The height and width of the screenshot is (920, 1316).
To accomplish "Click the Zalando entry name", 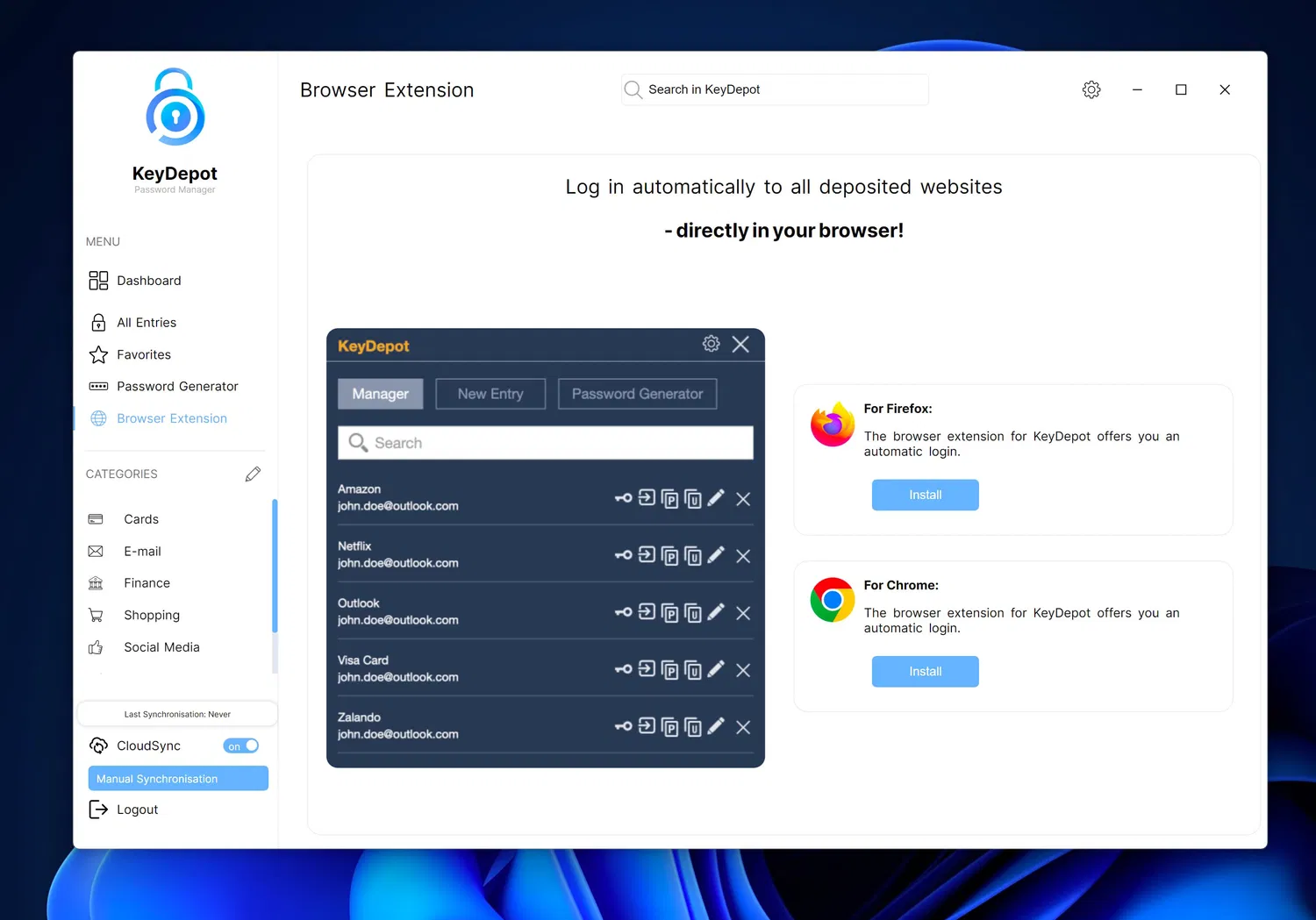I will click(359, 717).
